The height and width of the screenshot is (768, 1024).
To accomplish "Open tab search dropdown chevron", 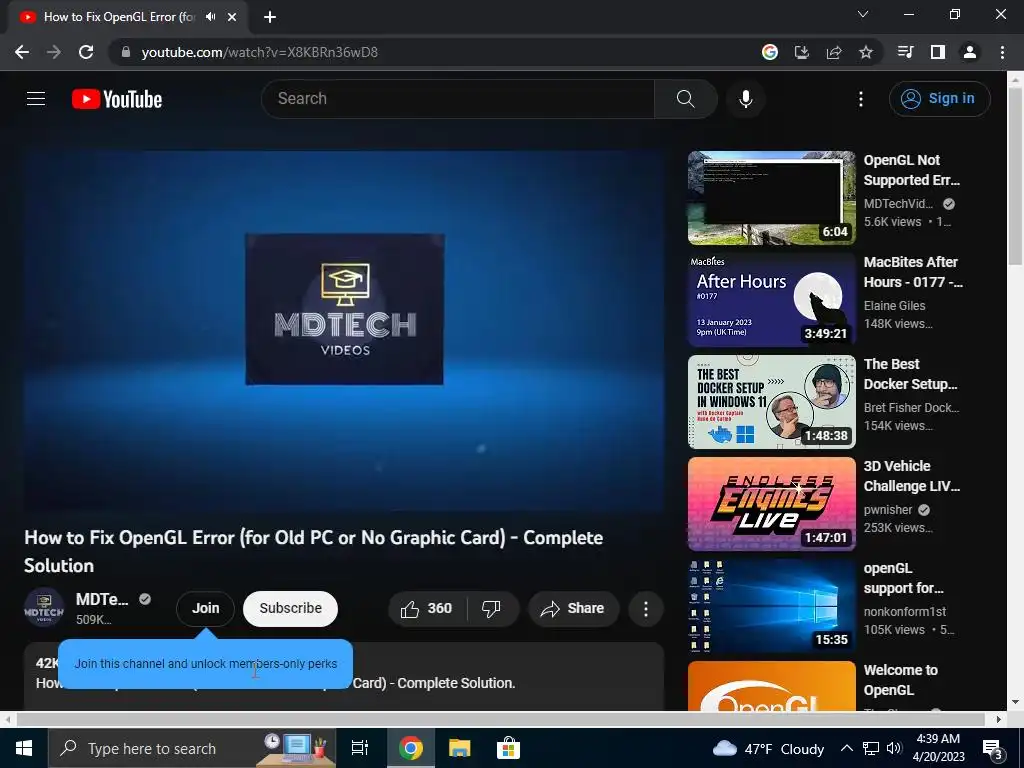I will [x=863, y=14].
